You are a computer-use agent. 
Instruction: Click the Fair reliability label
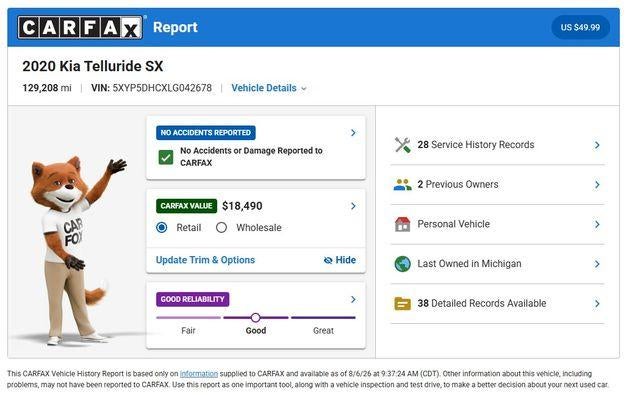pos(188,331)
